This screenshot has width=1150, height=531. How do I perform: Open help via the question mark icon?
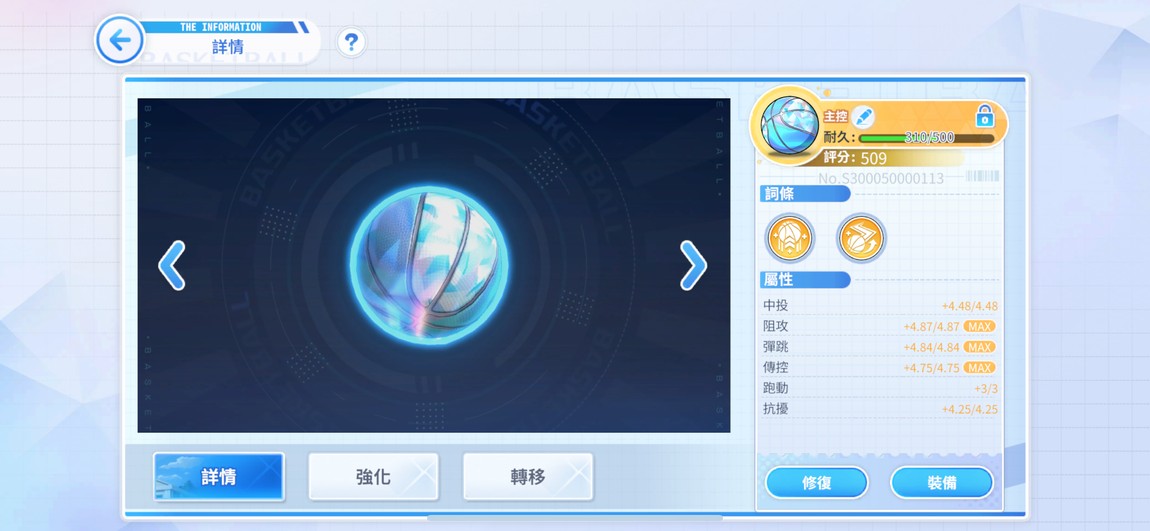point(351,43)
